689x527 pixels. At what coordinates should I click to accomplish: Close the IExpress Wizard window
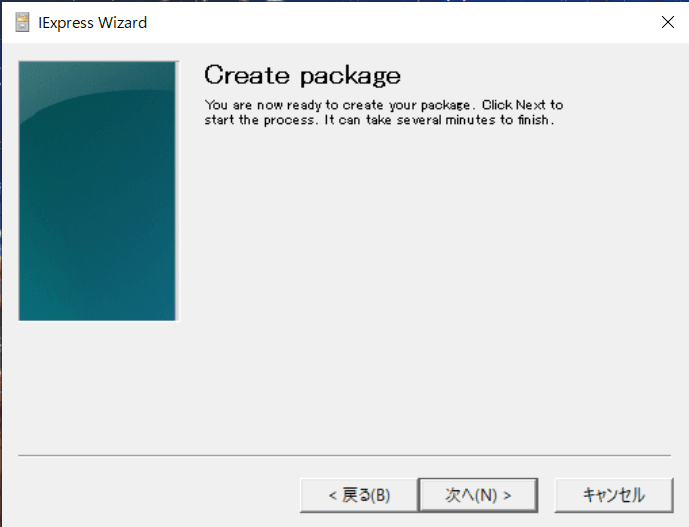pos(667,22)
